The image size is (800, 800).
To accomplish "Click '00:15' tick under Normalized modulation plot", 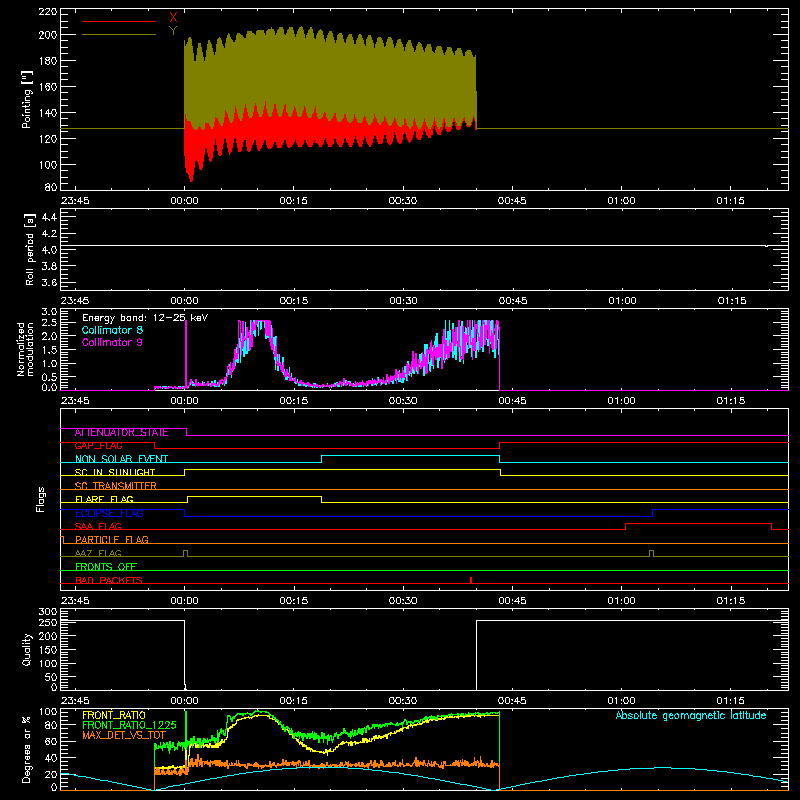I will (x=294, y=401).
